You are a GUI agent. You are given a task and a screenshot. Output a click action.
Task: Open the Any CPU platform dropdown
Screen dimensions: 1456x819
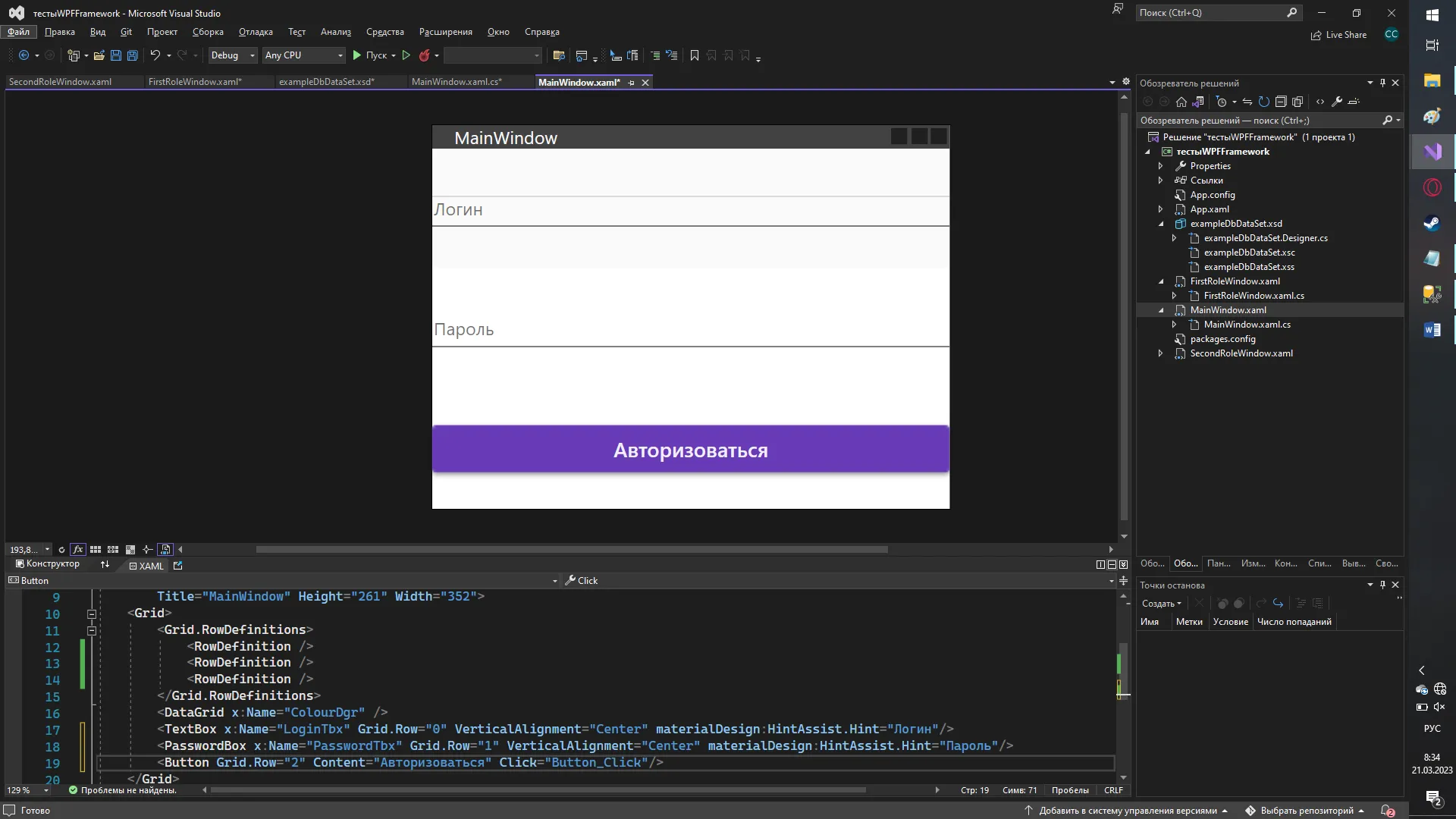point(304,55)
